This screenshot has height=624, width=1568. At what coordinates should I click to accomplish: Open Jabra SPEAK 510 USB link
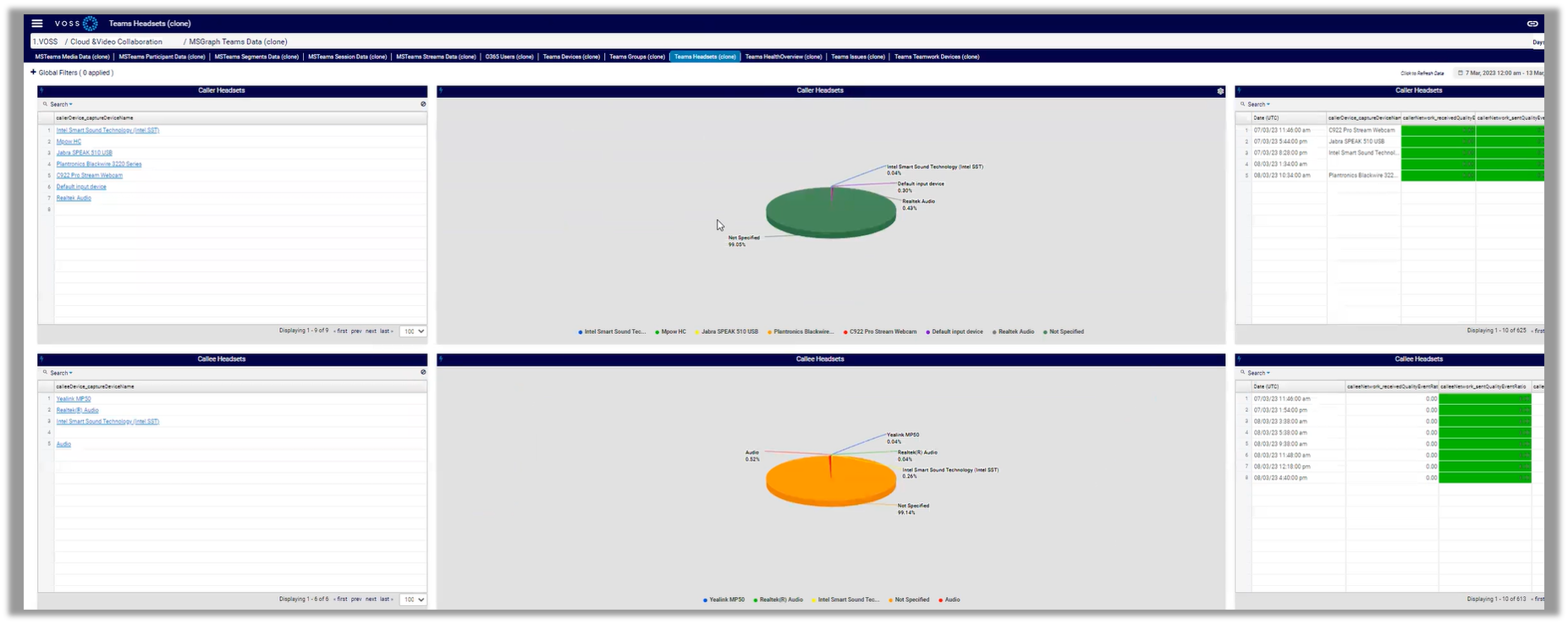coord(84,153)
